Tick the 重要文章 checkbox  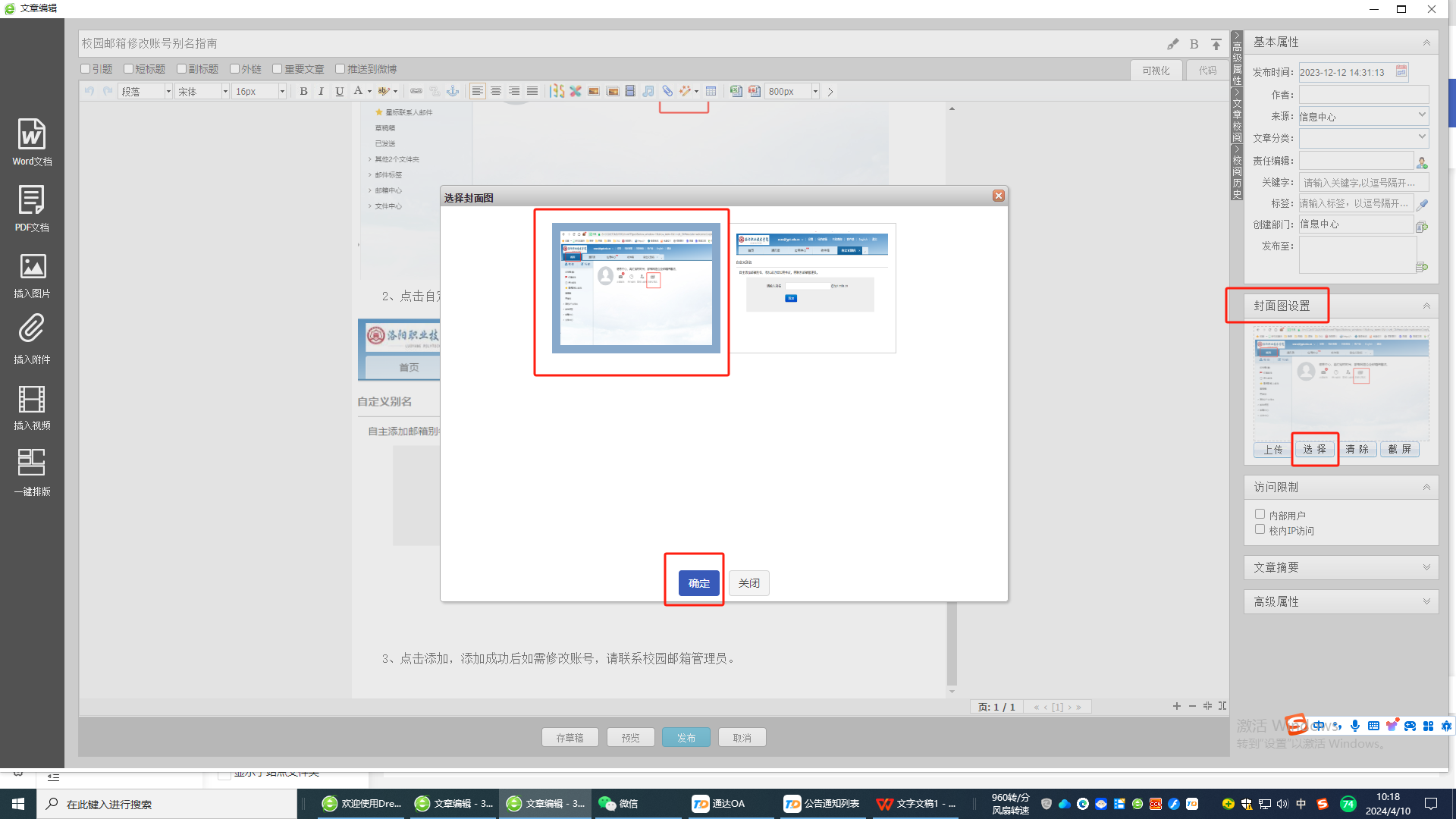[278, 69]
